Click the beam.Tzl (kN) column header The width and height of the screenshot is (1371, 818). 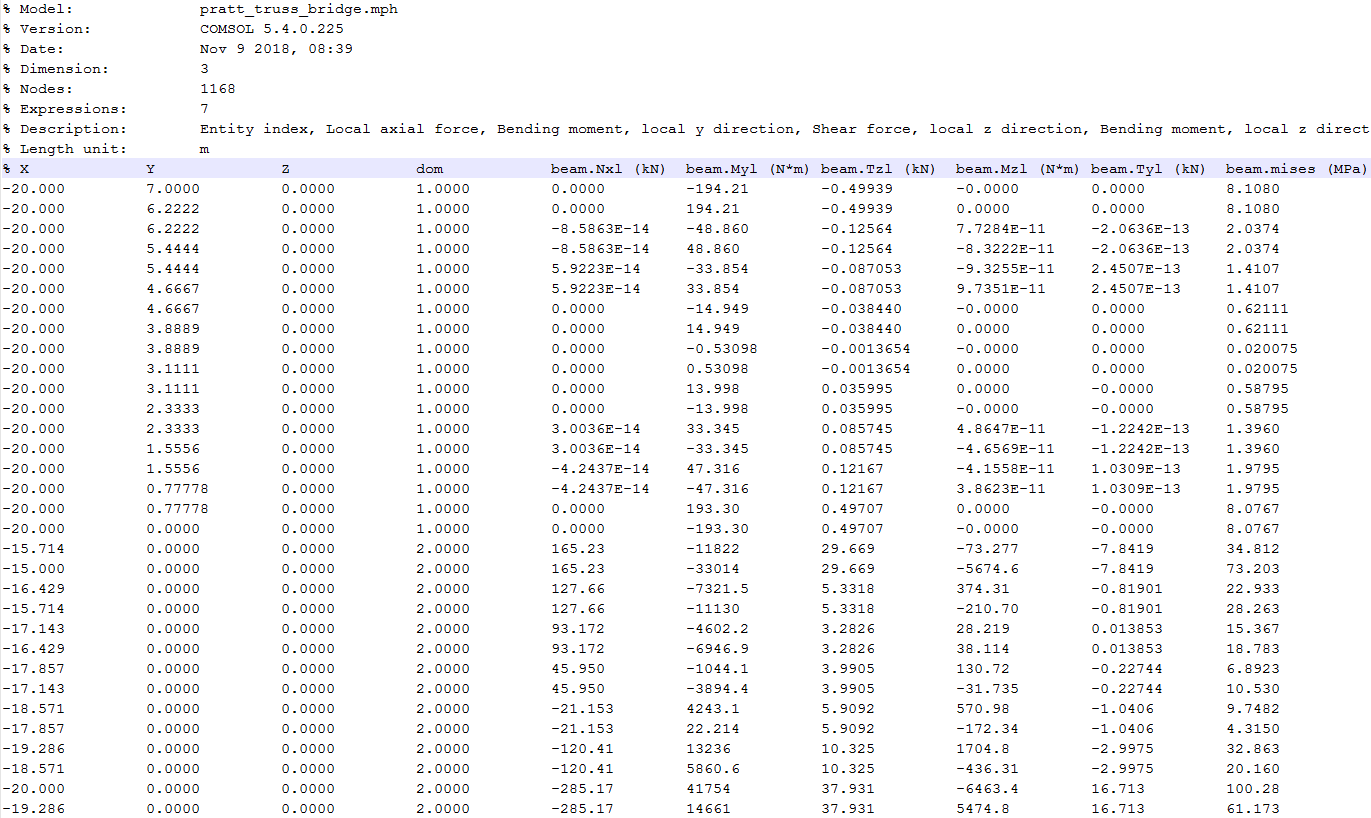coord(878,169)
